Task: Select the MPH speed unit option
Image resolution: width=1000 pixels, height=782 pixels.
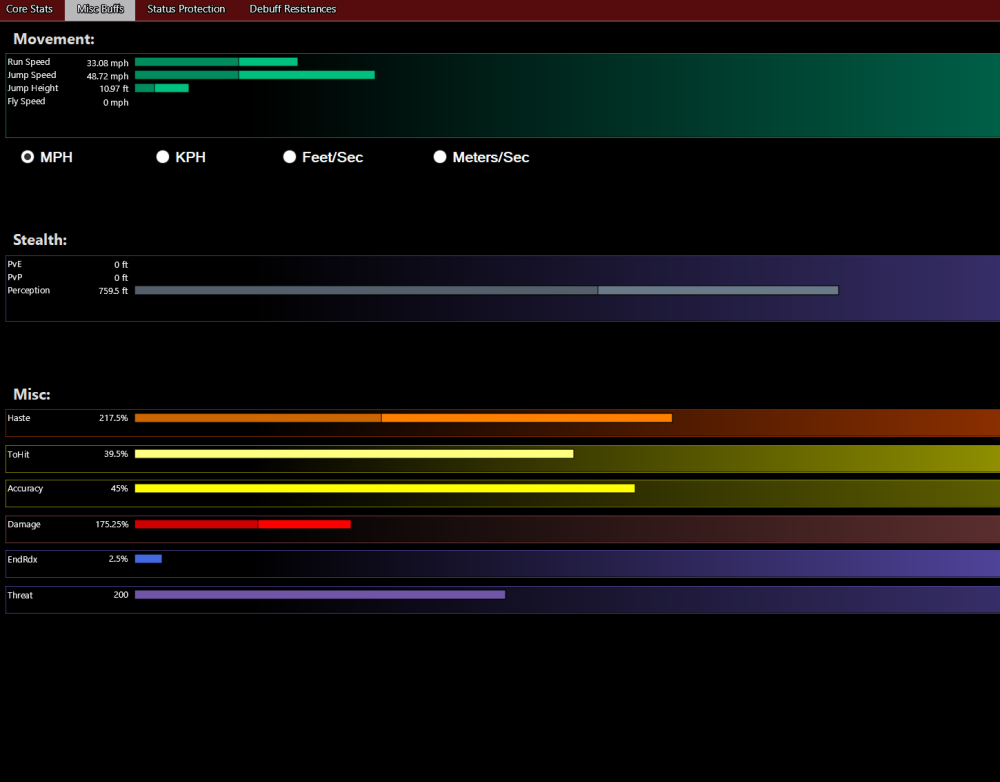Action: [x=28, y=157]
